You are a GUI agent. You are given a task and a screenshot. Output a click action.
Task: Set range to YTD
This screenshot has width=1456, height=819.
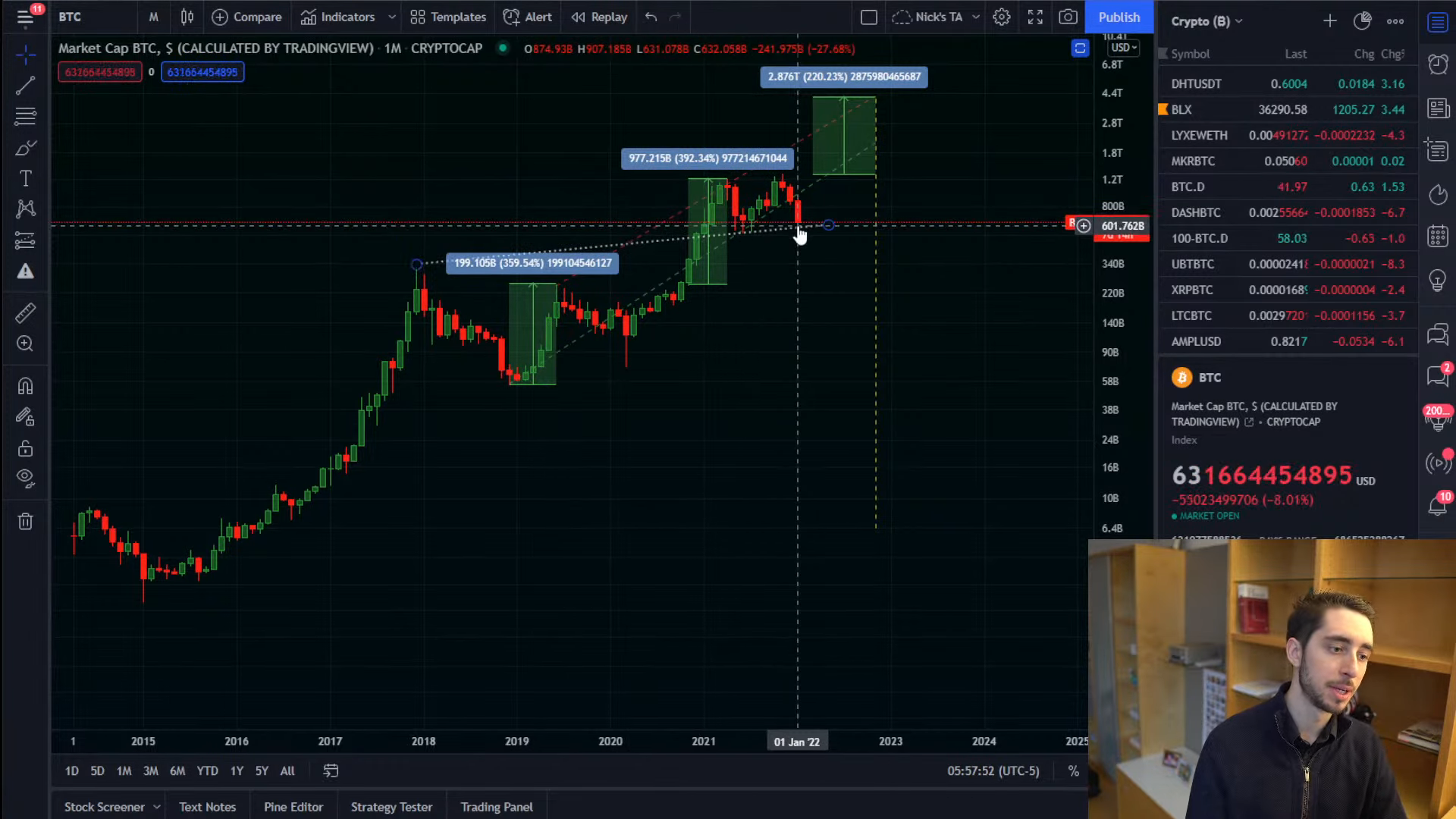(x=207, y=770)
